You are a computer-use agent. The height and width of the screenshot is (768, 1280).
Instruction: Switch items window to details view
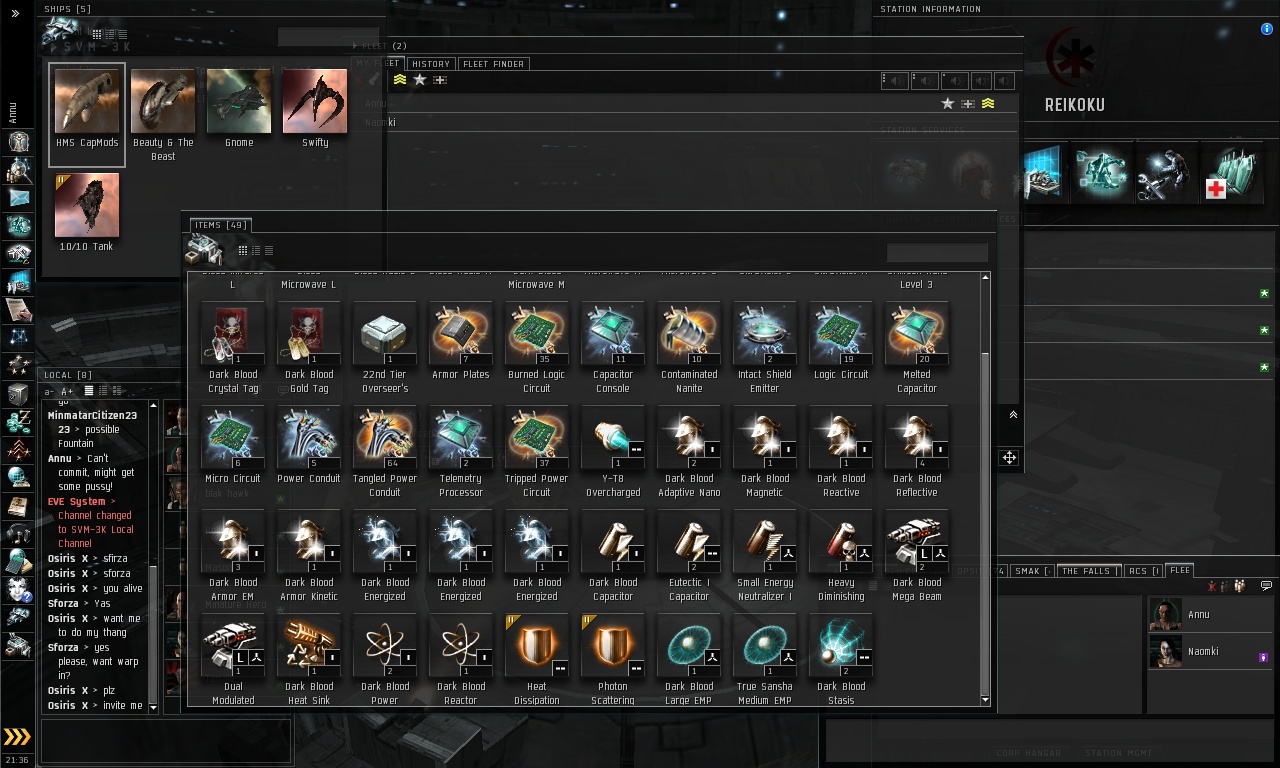[256, 250]
